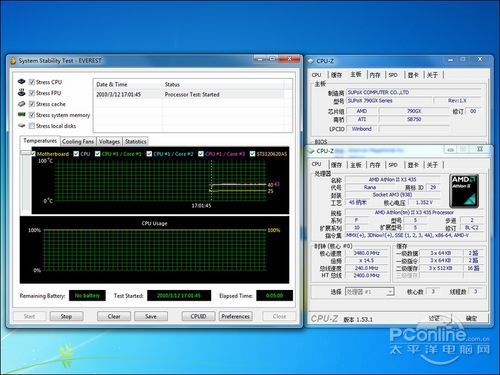This screenshot has width=500, height=375.
Task: Uncheck the Stress FPU checkbox
Action: pos(32,93)
